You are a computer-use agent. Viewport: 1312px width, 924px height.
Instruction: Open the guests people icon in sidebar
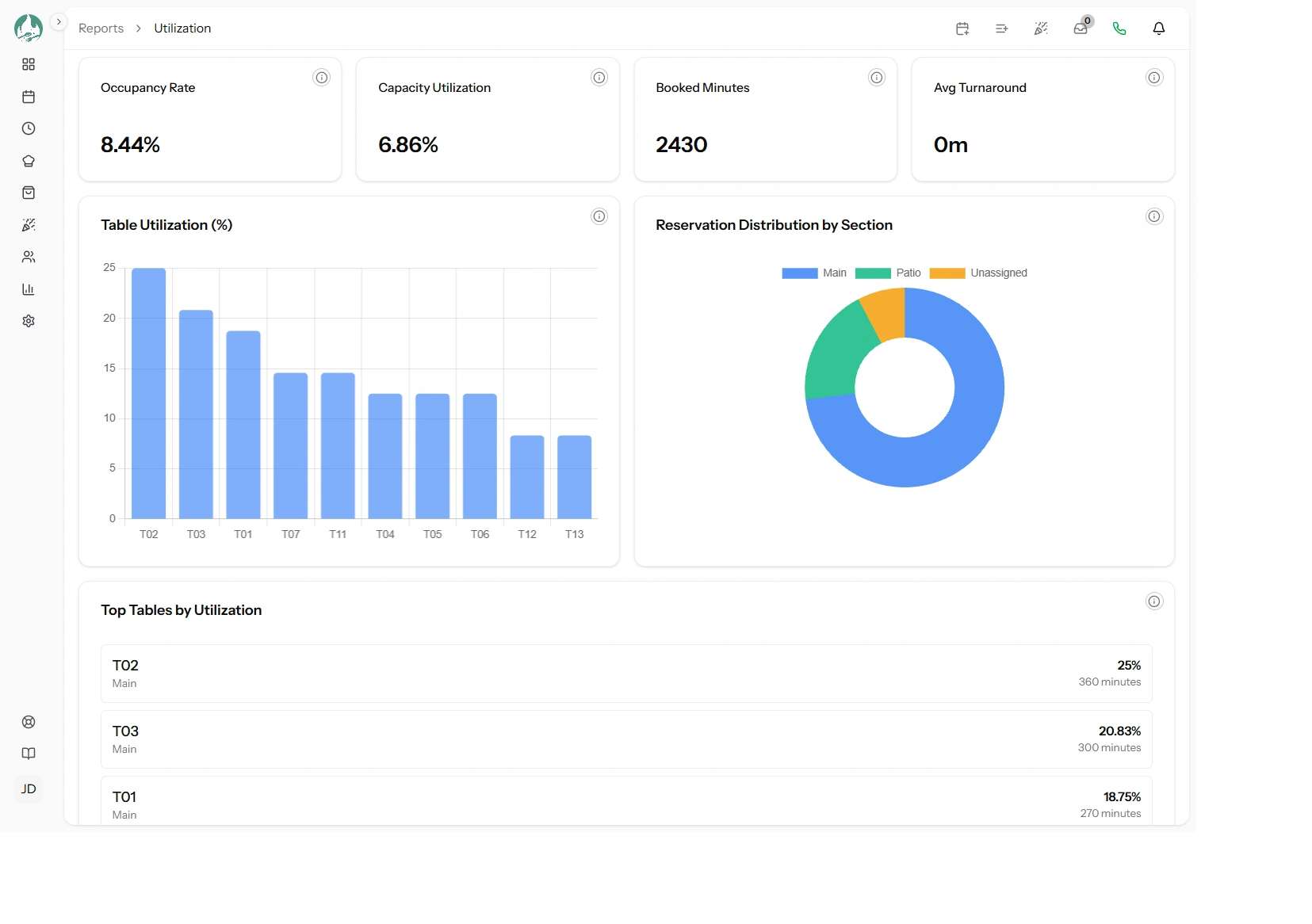[29, 257]
